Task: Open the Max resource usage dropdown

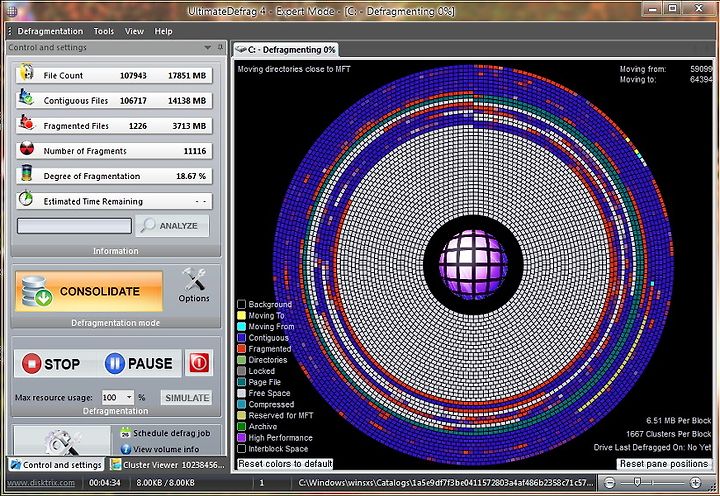Action: 129,397
